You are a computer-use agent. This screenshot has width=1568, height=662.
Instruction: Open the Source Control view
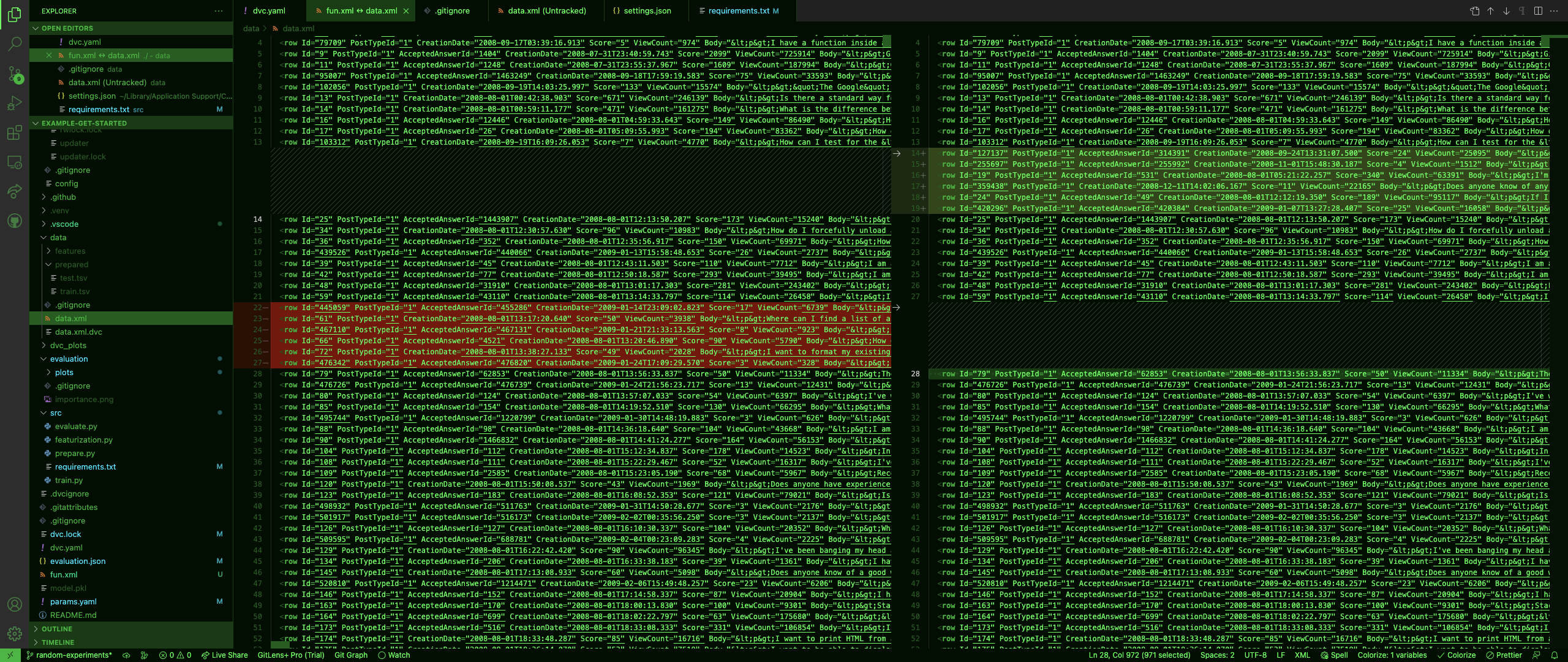tap(14, 74)
